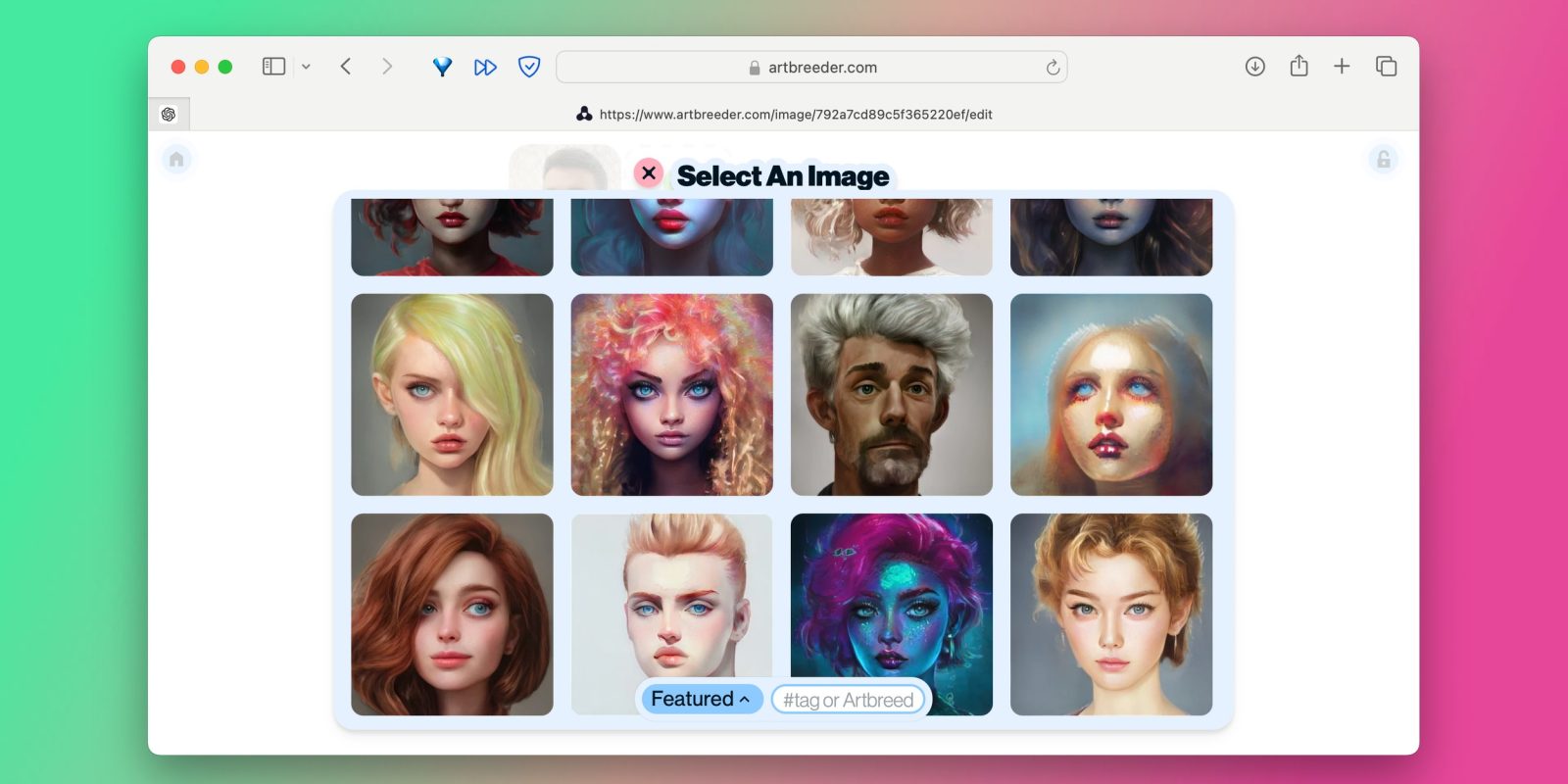Open the Featured sort dropdown
The width and height of the screenshot is (1568, 784).
(x=700, y=699)
